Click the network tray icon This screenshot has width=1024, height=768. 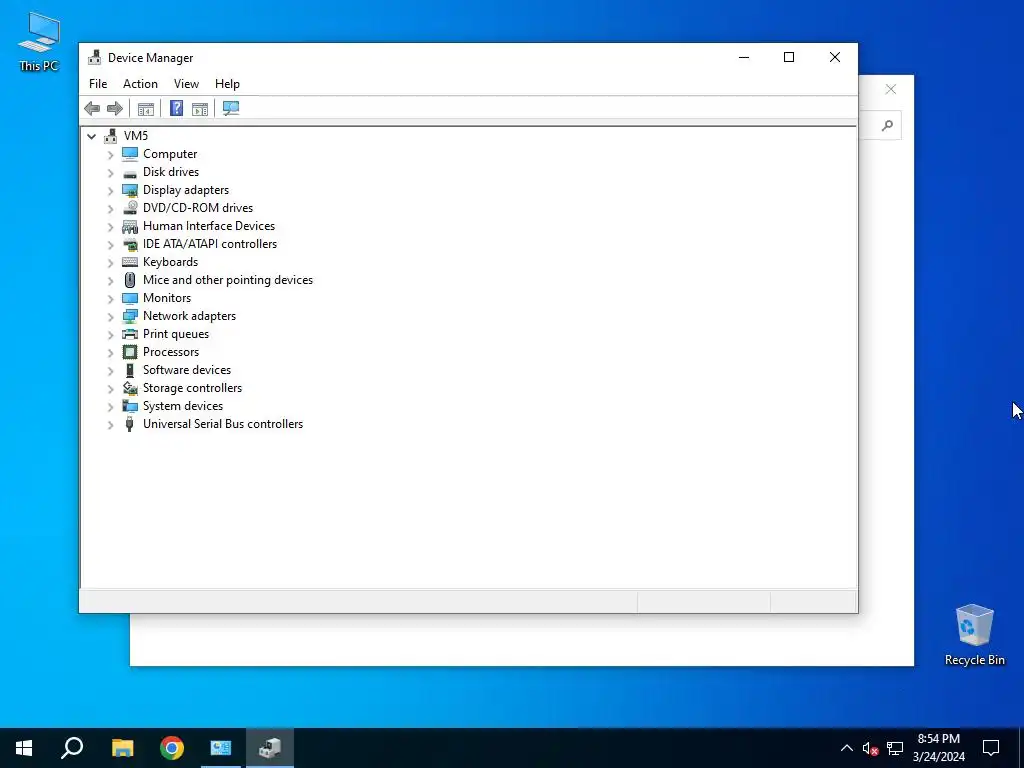(895, 748)
